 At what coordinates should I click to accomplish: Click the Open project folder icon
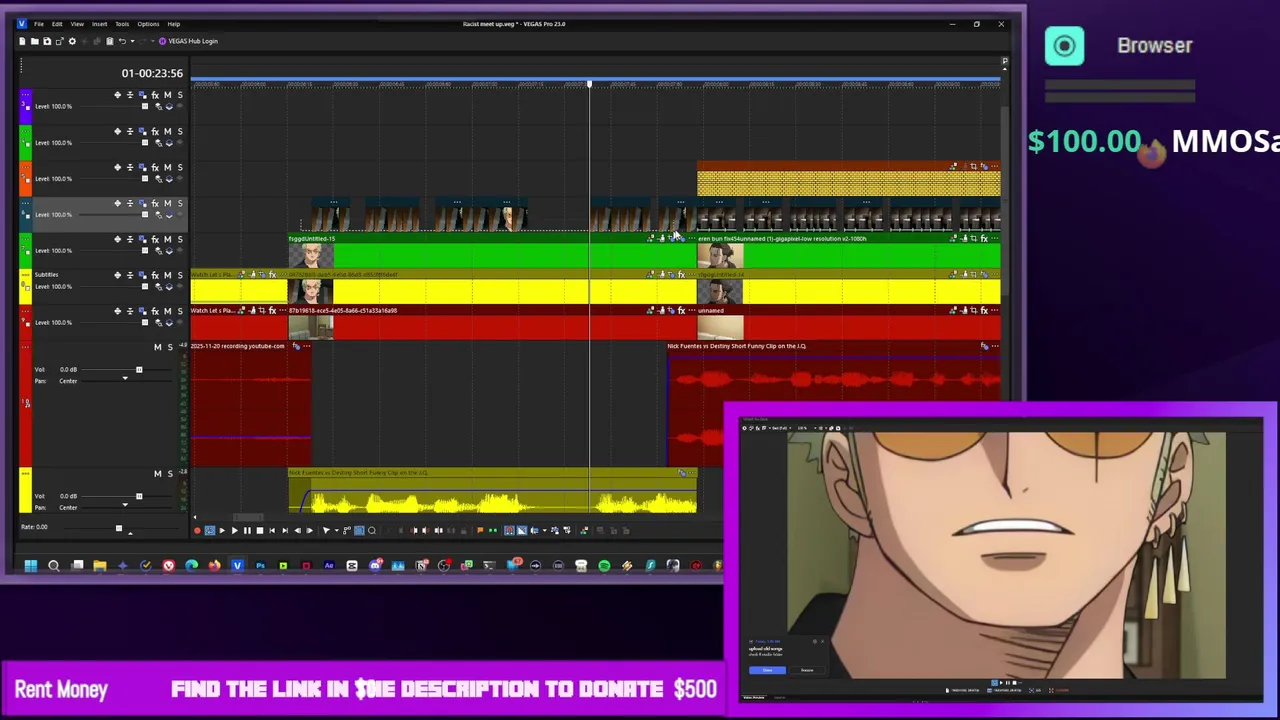pyautogui.click(x=34, y=41)
